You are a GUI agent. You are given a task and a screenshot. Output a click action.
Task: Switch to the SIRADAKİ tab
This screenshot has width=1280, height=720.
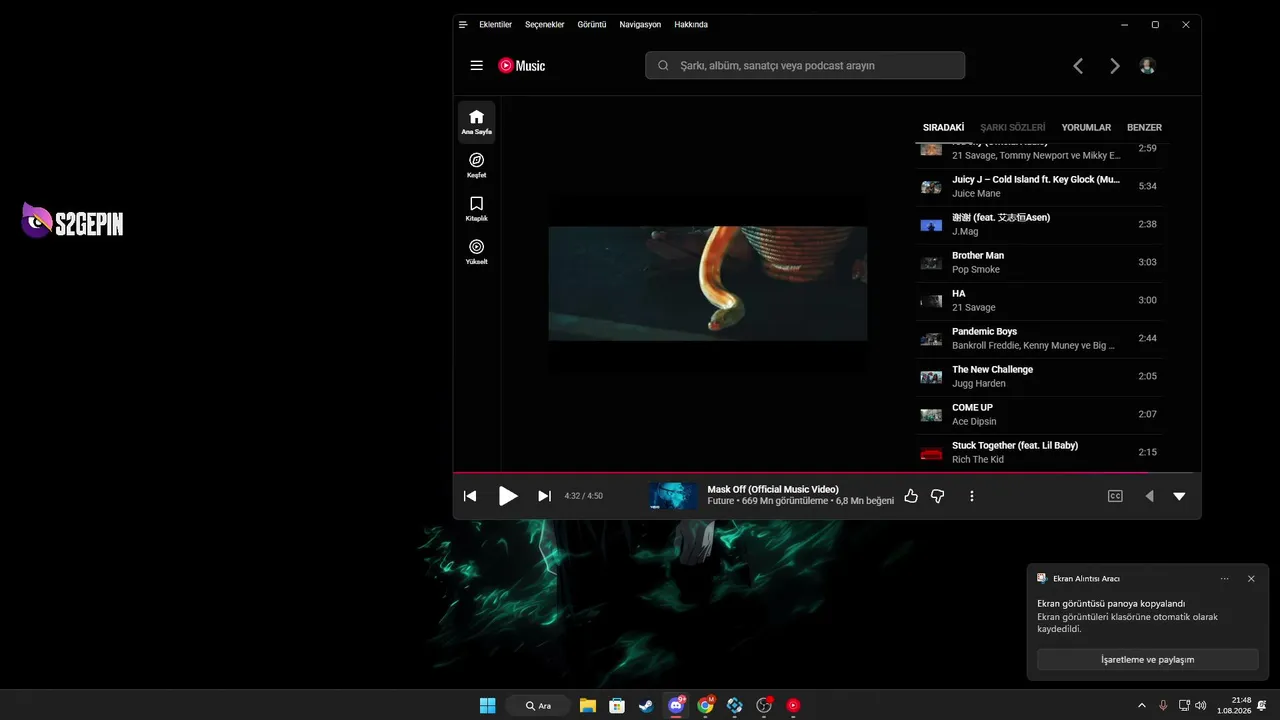[x=943, y=128]
